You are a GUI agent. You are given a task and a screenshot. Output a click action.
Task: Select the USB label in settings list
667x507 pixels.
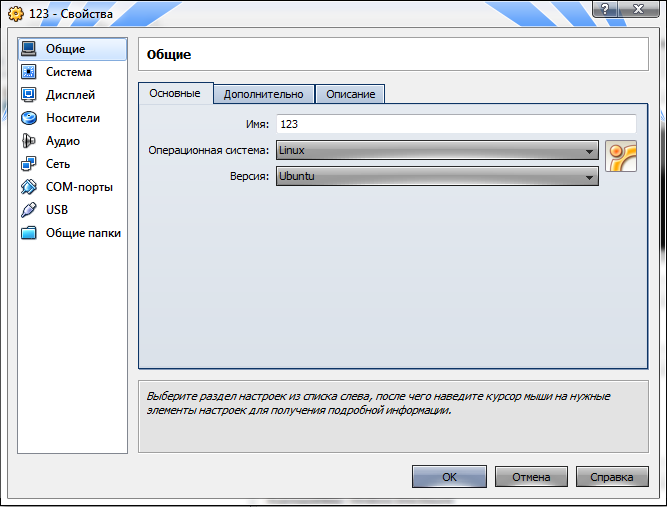(57, 210)
